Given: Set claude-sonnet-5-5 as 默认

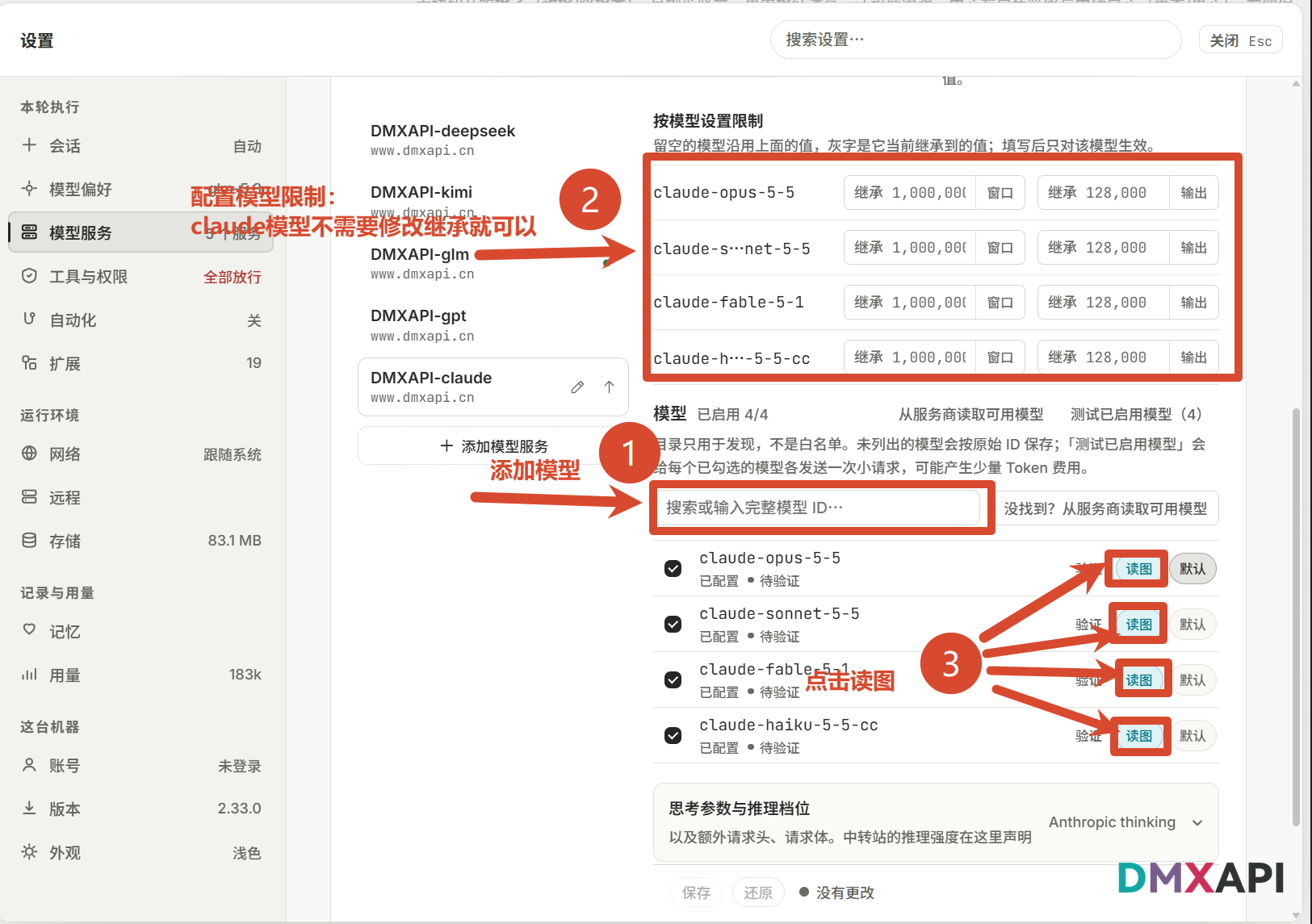Looking at the screenshot, I should (x=1193, y=625).
